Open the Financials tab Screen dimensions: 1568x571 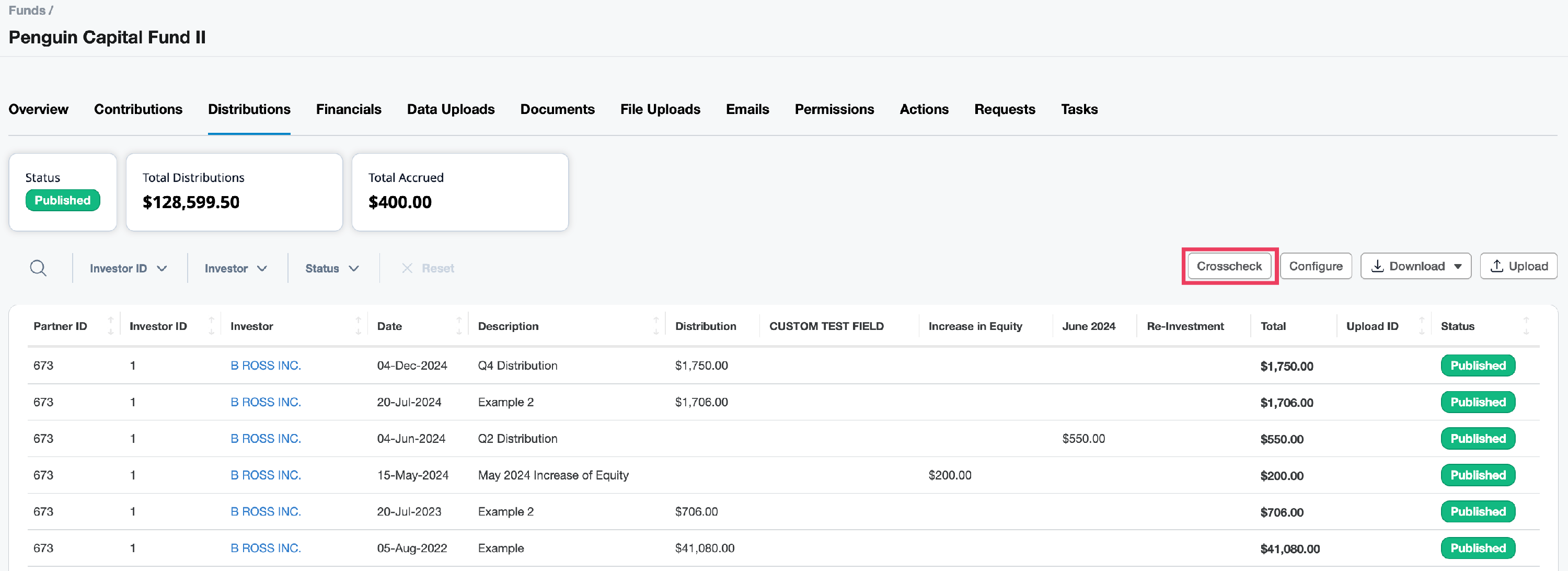tap(348, 109)
